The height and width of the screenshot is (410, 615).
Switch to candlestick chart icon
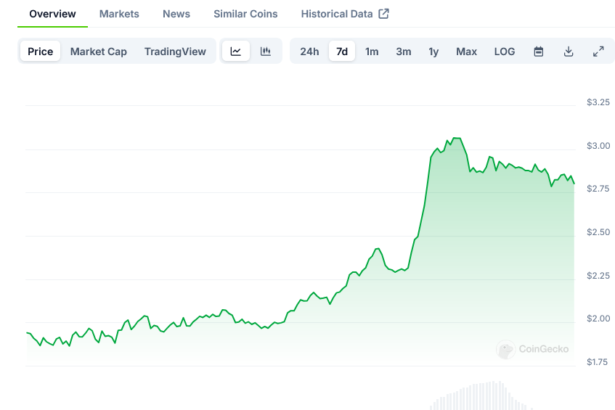point(265,51)
